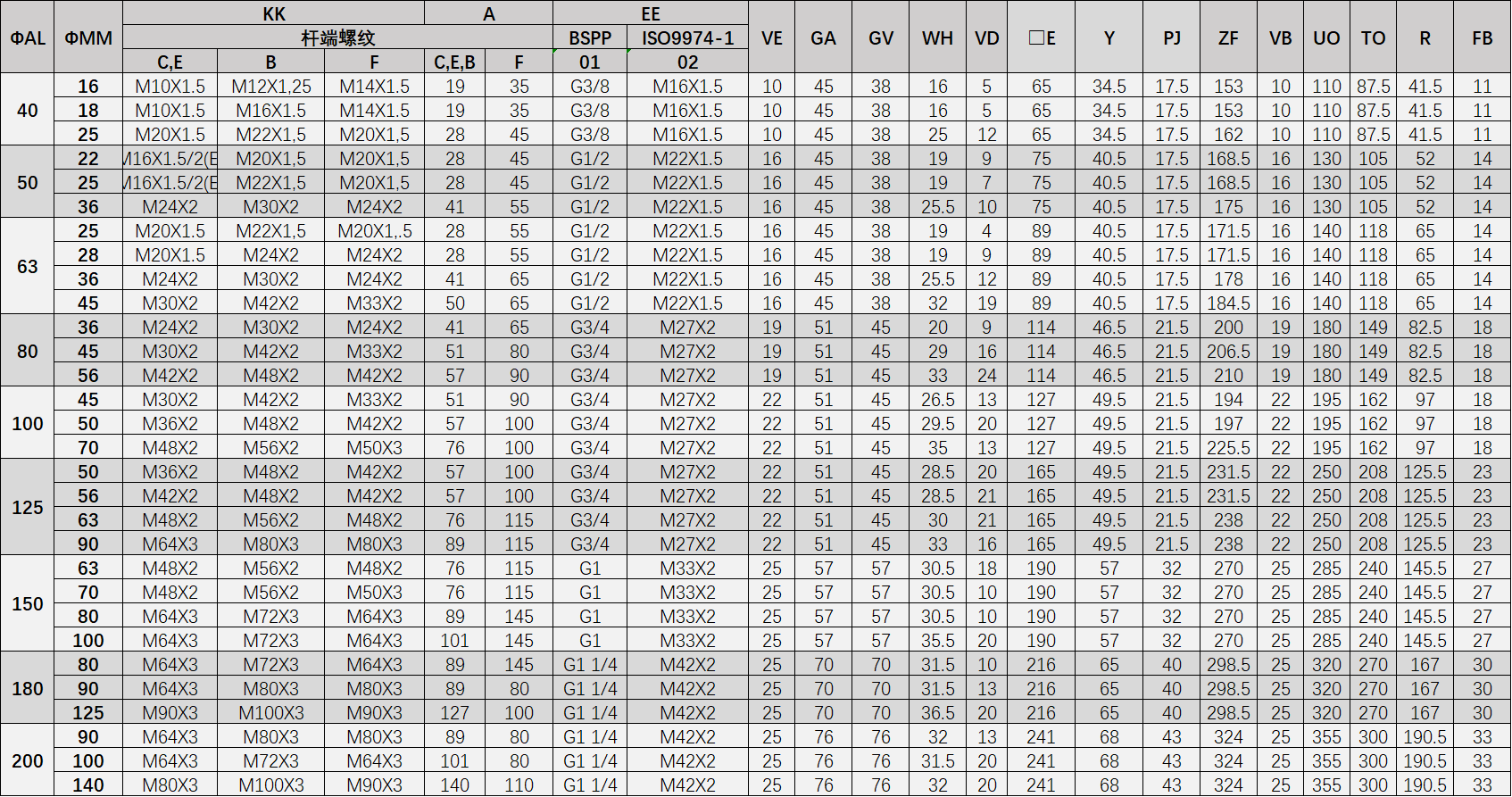Select the ISO9974-1 header cell

(x=687, y=37)
